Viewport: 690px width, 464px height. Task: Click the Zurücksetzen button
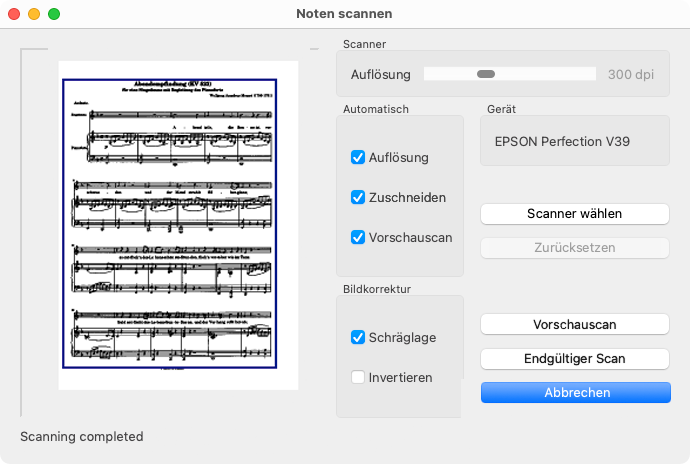coord(575,247)
